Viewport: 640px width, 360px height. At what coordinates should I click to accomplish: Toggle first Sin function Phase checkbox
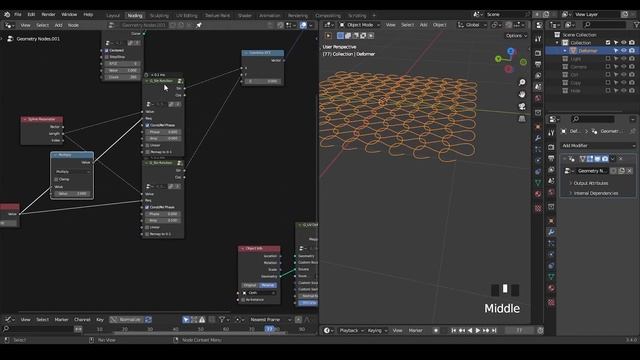coord(148,125)
